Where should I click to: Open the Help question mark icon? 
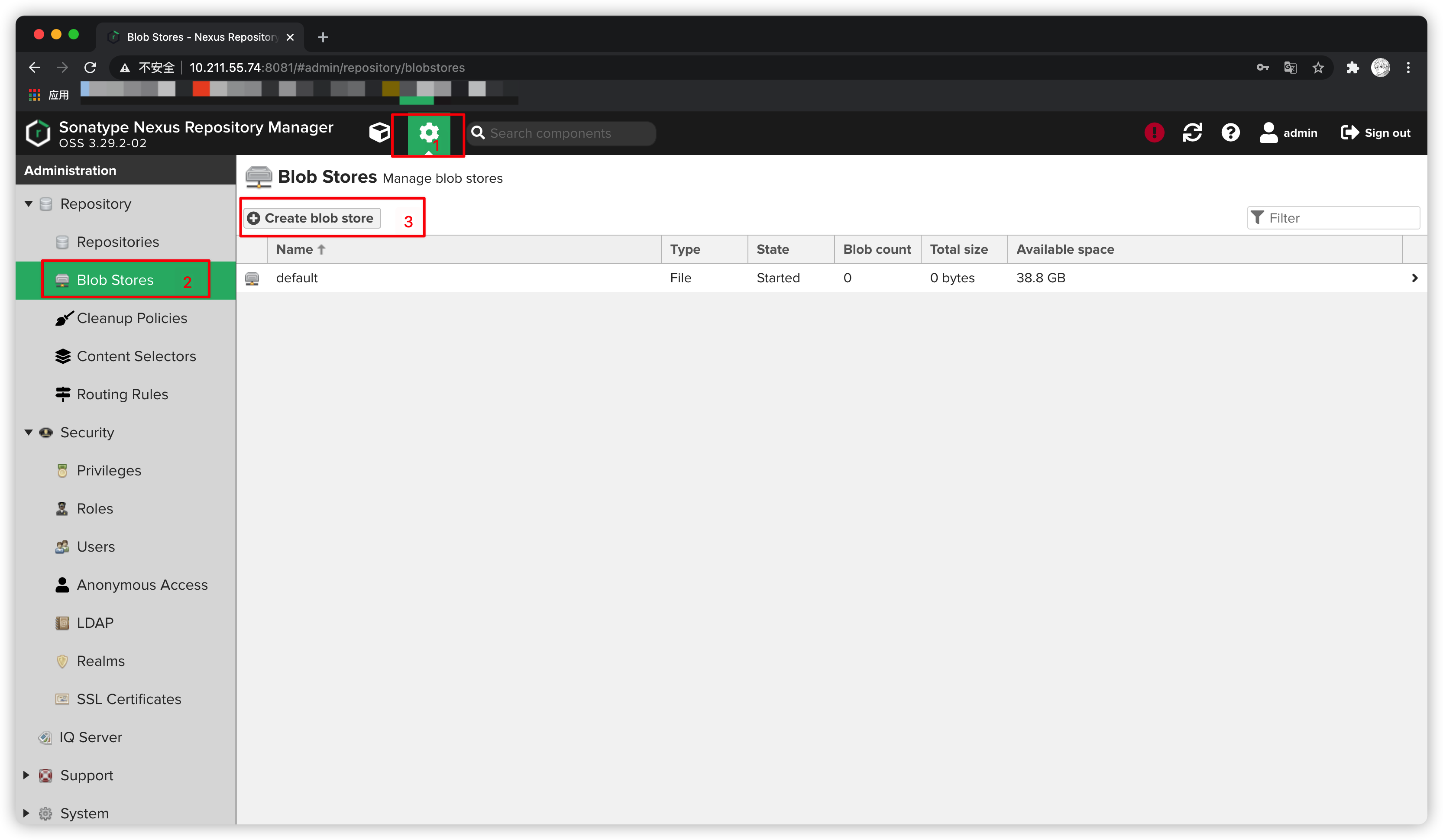point(1230,133)
